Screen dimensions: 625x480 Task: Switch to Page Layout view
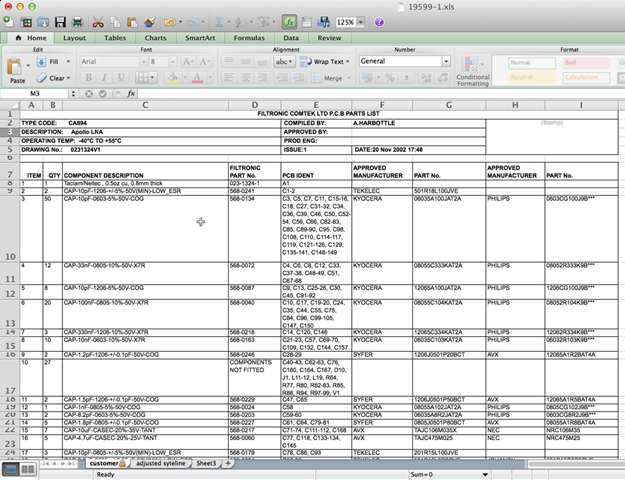click(x=28, y=469)
